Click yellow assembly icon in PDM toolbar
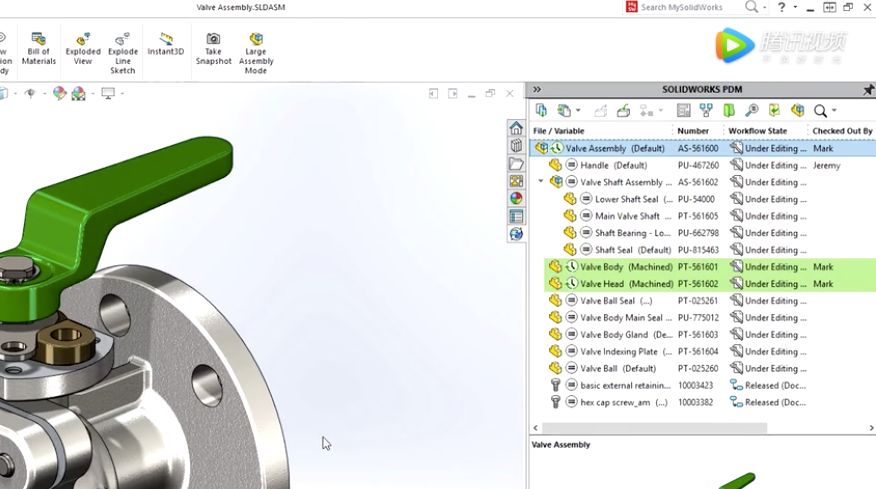 pos(797,111)
